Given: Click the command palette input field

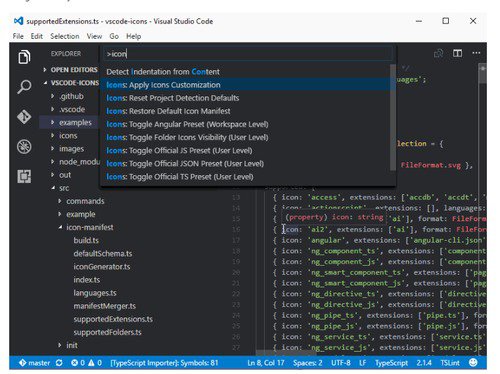Looking at the screenshot, I should pyautogui.click(x=248, y=54).
